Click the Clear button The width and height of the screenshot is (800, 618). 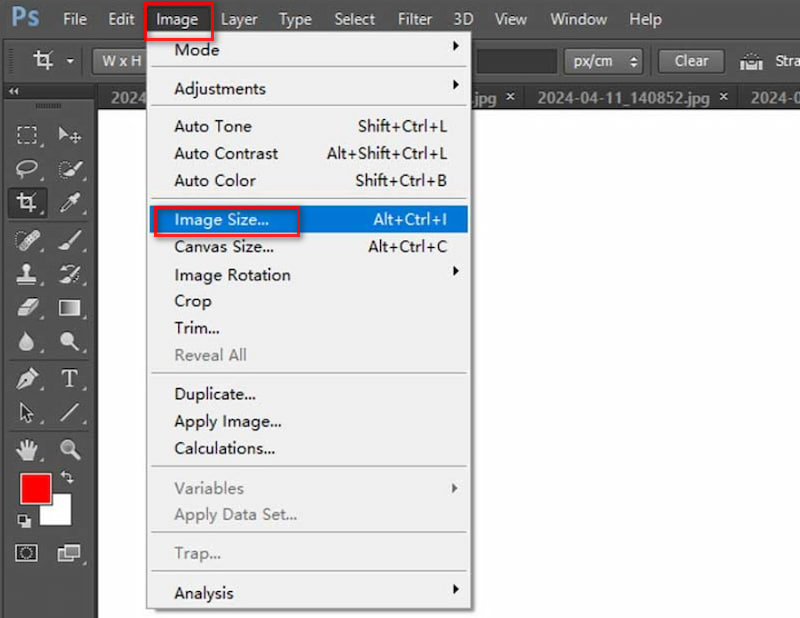point(691,61)
